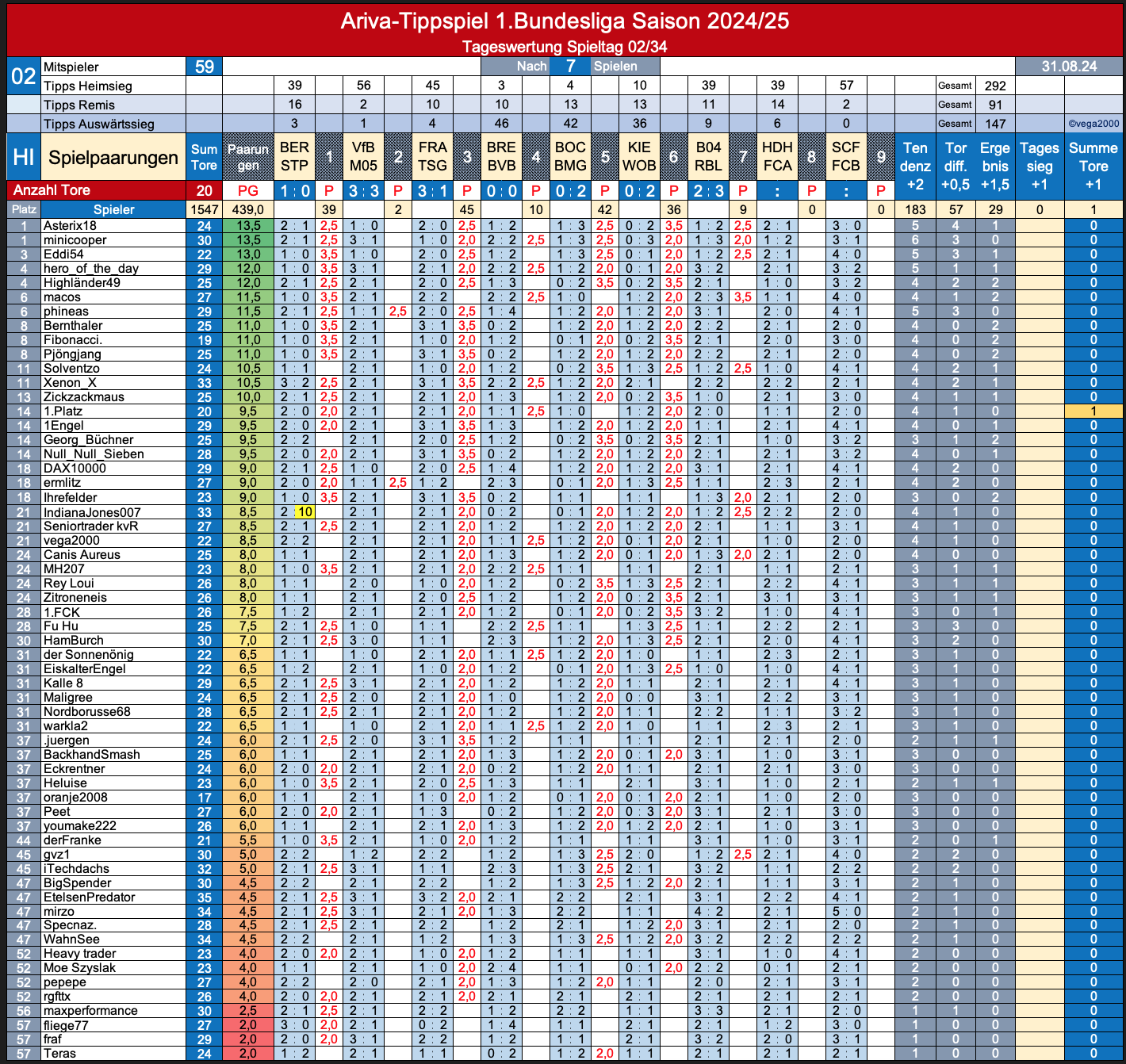This screenshot has width=1126, height=1064.
Task: Select player name Nordborusse68
Action: click(86, 712)
